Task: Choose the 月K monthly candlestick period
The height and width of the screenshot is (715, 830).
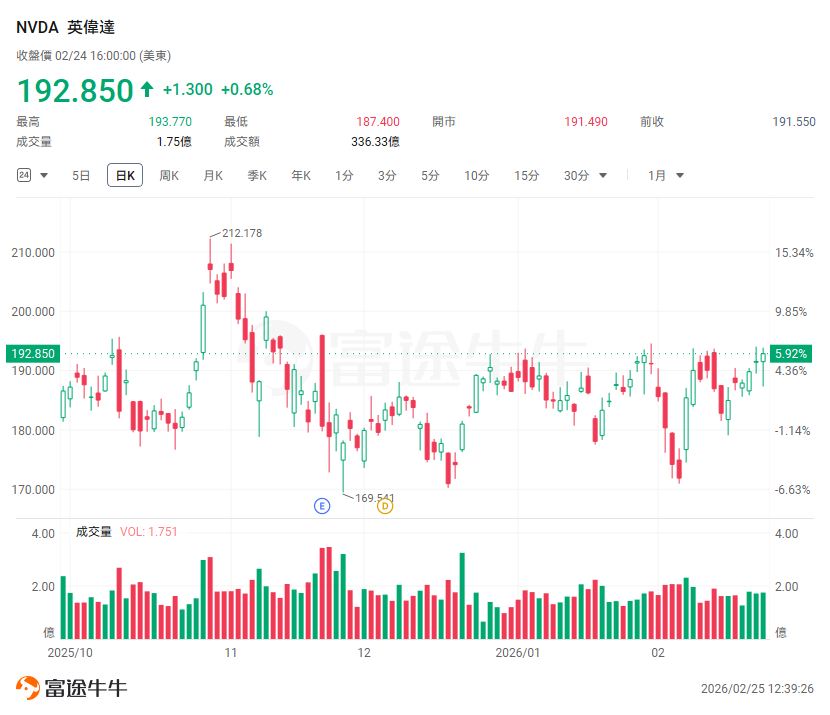Action: coord(213,176)
